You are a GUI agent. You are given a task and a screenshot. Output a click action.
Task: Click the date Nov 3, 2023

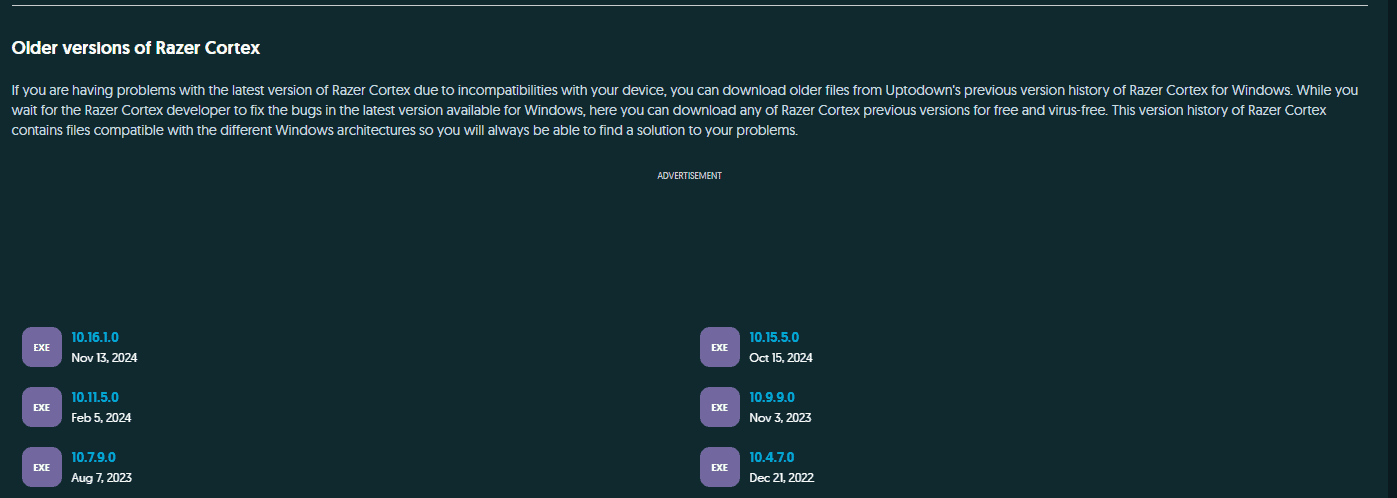click(780, 418)
